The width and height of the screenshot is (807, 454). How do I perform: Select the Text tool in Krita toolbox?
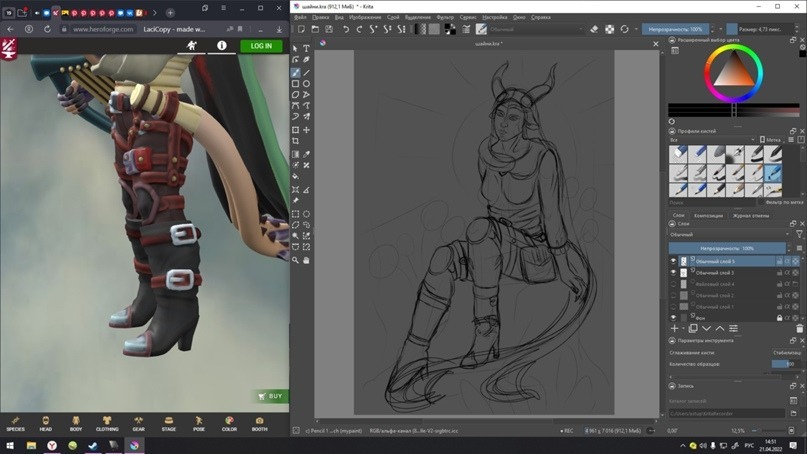[x=306, y=48]
